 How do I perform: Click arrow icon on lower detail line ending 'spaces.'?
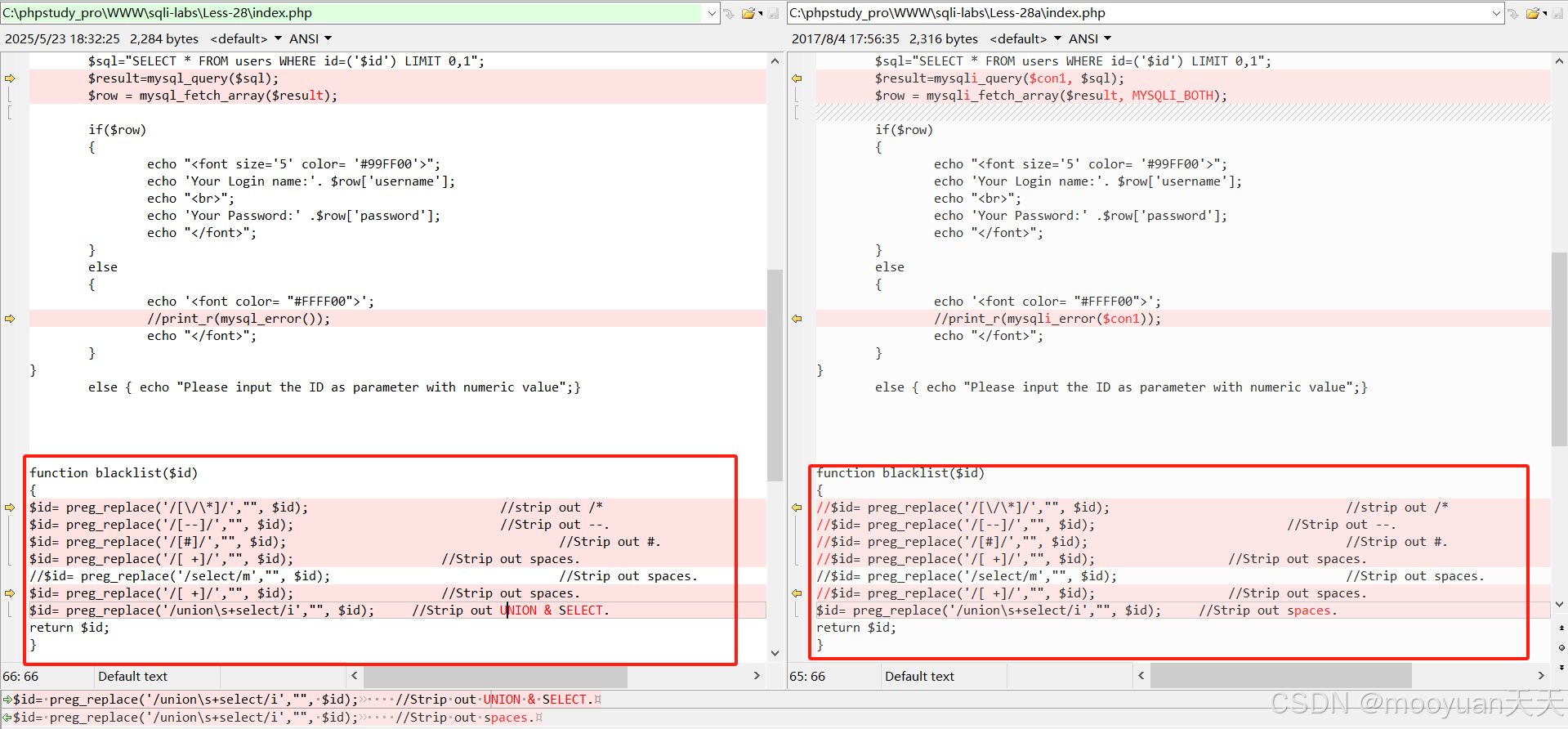click(7, 718)
